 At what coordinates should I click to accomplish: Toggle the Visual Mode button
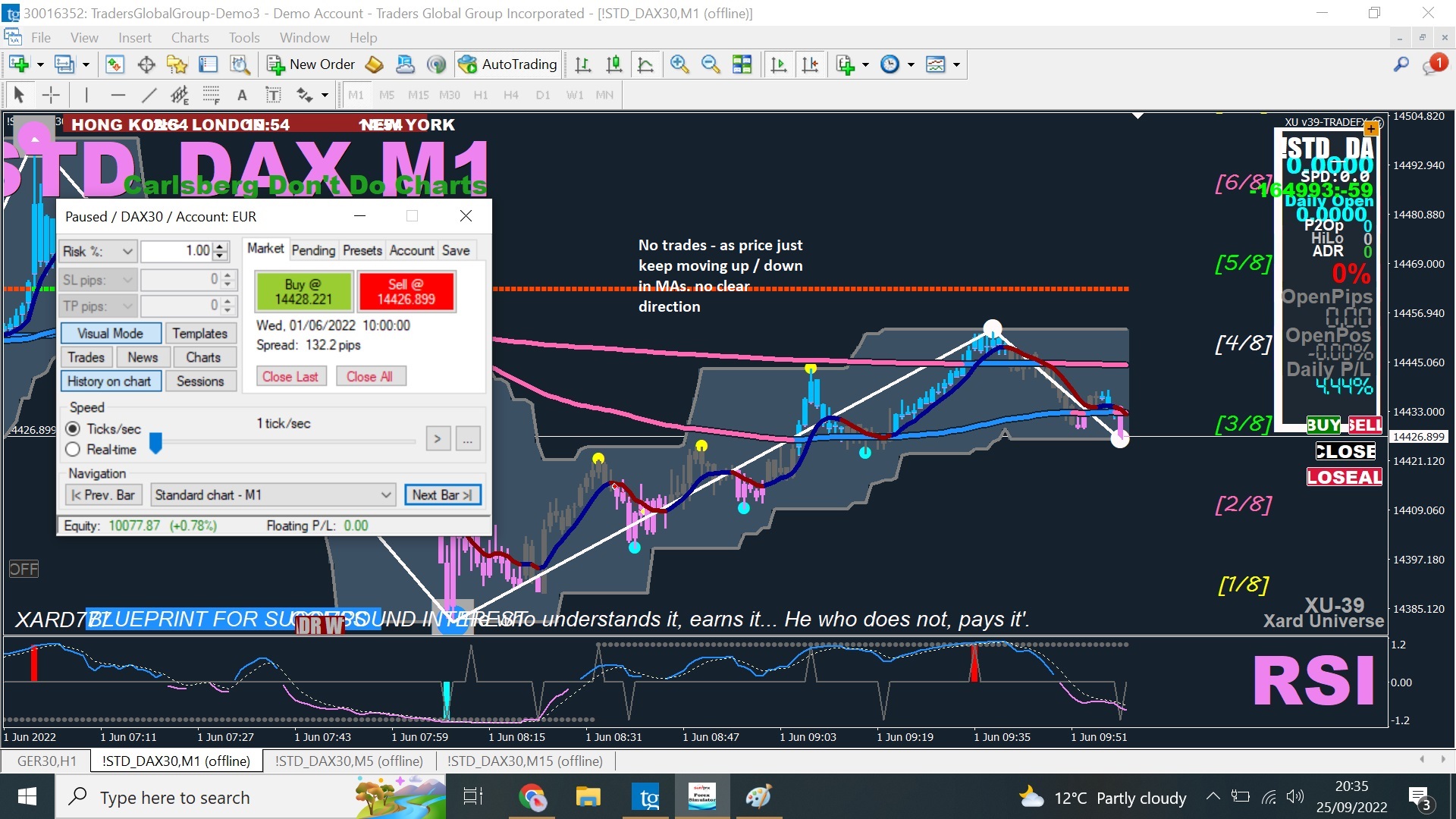click(x=110, y=334)
